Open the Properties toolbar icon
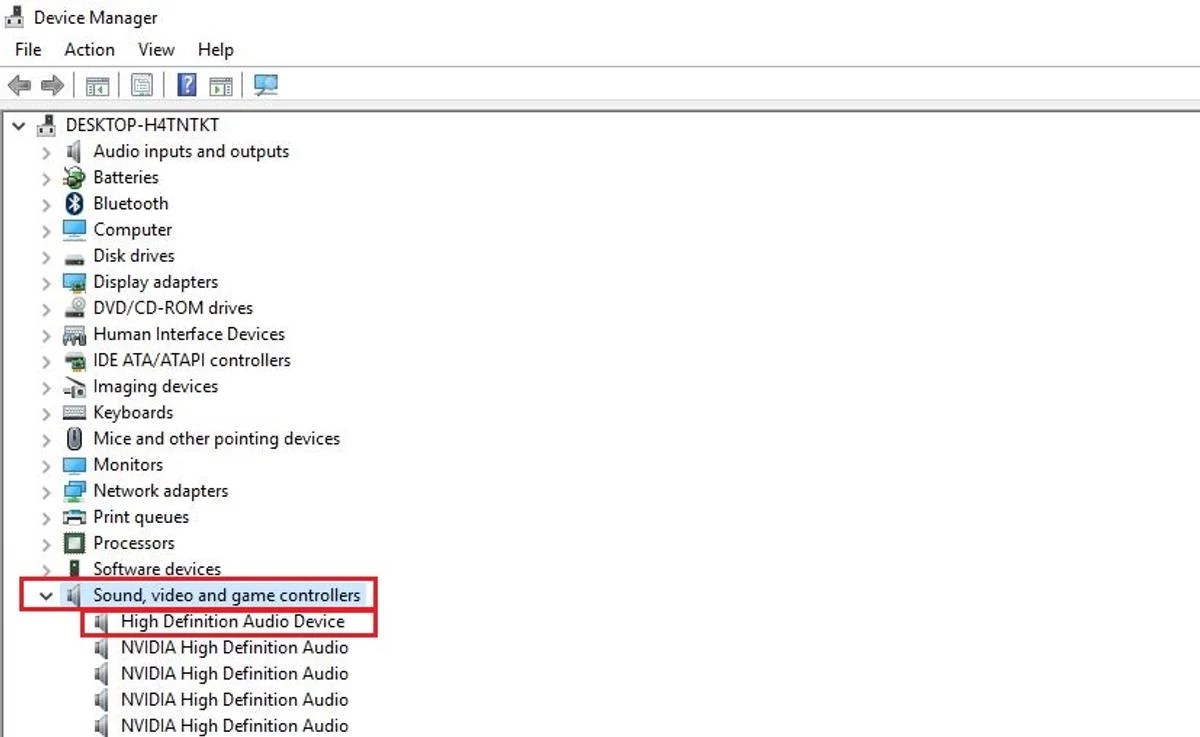 [142, 86]
